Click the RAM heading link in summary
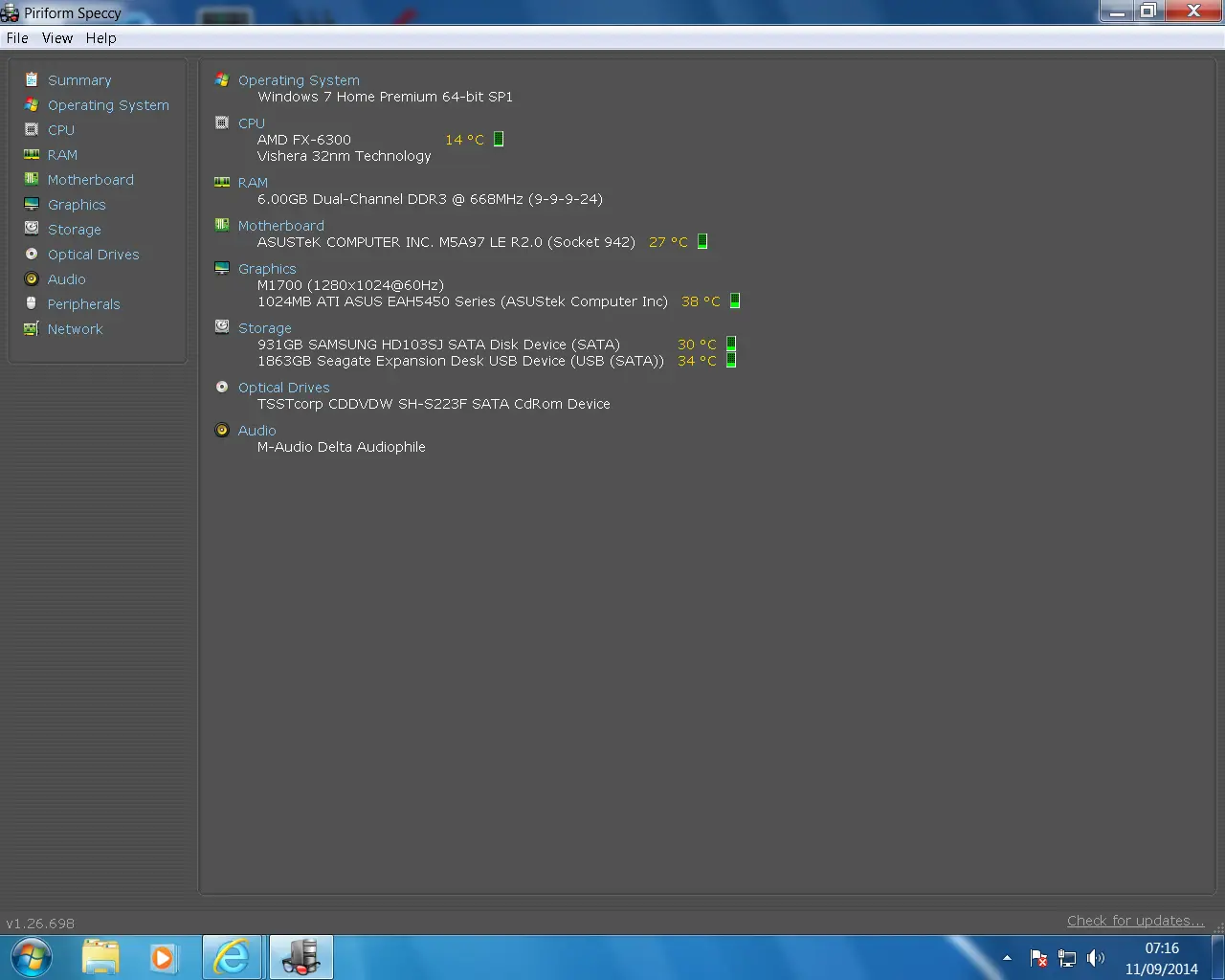The image size is (1225, 980). click(x=253, y=183)
